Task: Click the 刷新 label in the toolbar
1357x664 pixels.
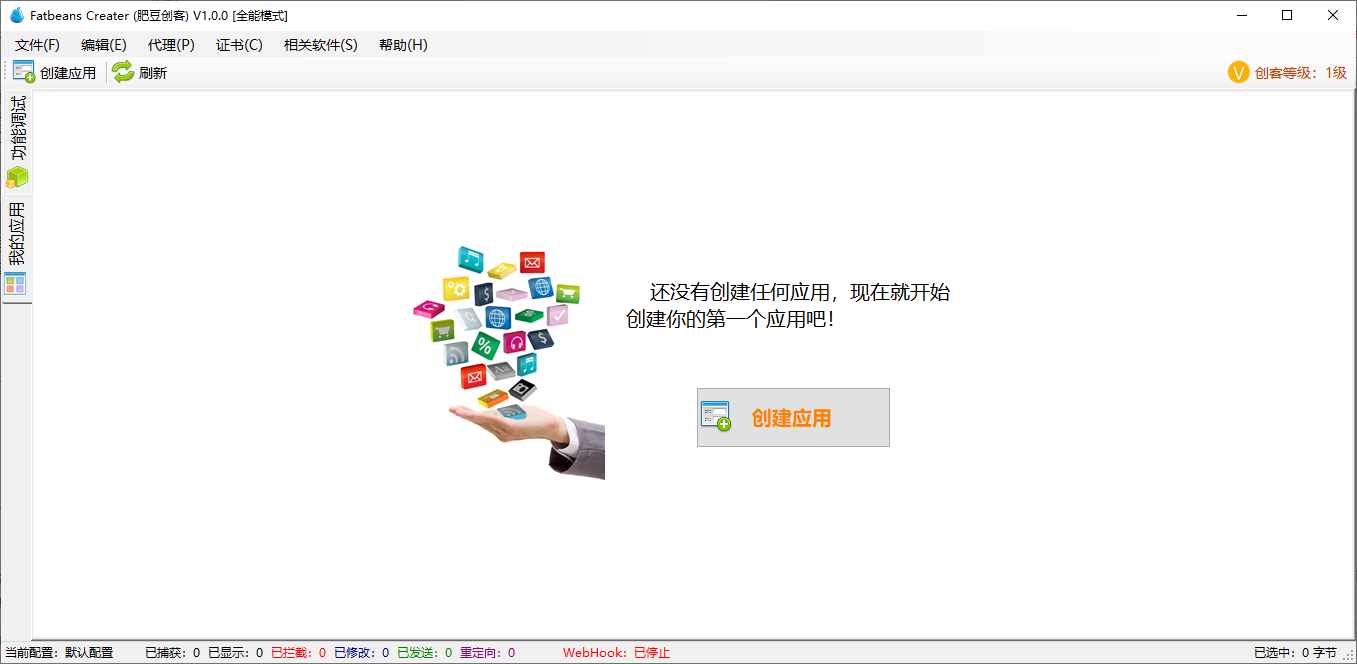Action: click(x=153, y=73)
